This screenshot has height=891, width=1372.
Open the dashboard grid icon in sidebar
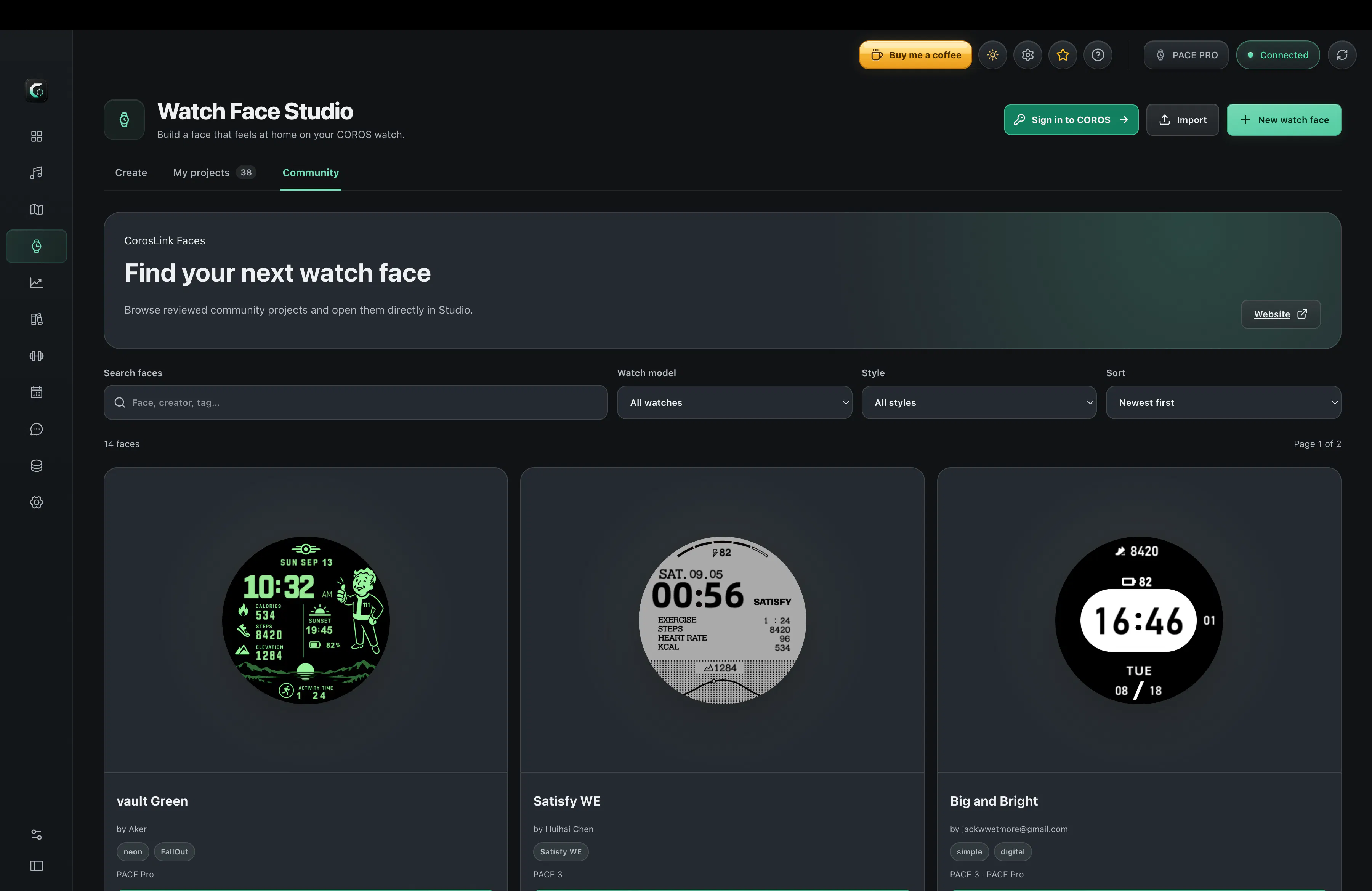36,136
